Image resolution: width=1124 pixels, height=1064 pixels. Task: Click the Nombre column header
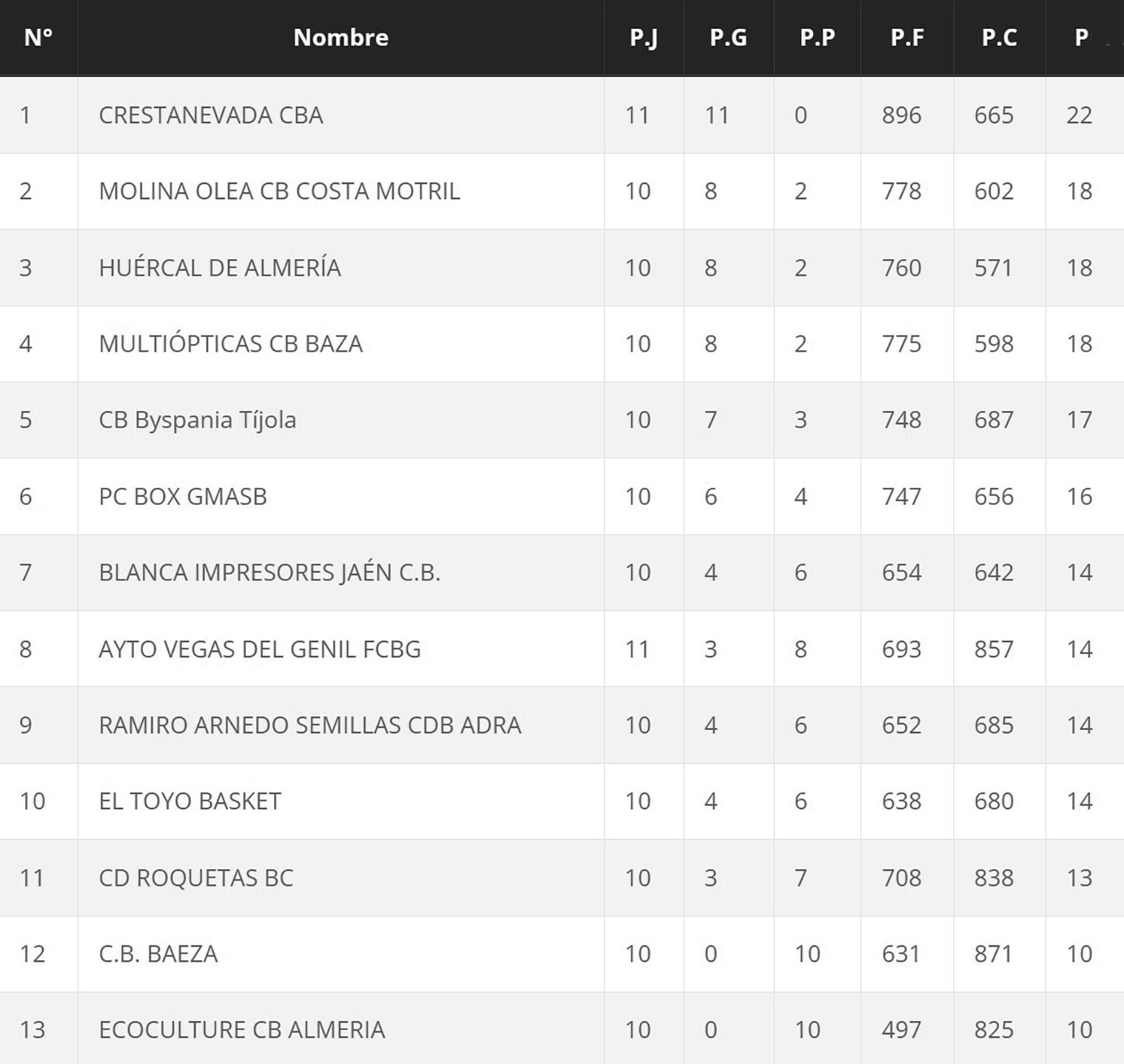coord(341,37)
